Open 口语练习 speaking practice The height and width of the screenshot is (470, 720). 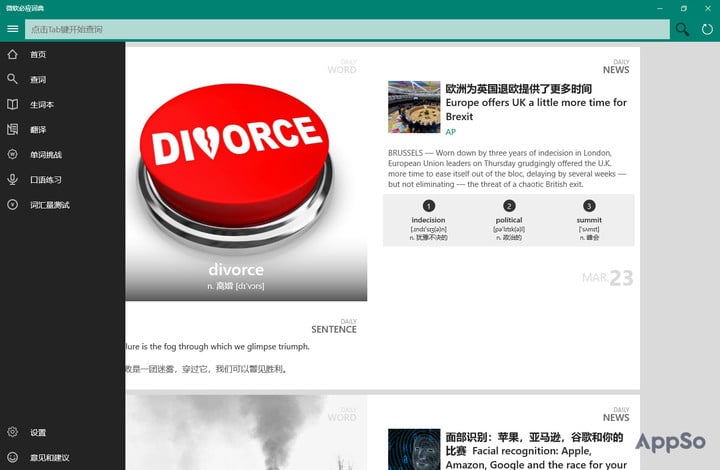[62, 180]
